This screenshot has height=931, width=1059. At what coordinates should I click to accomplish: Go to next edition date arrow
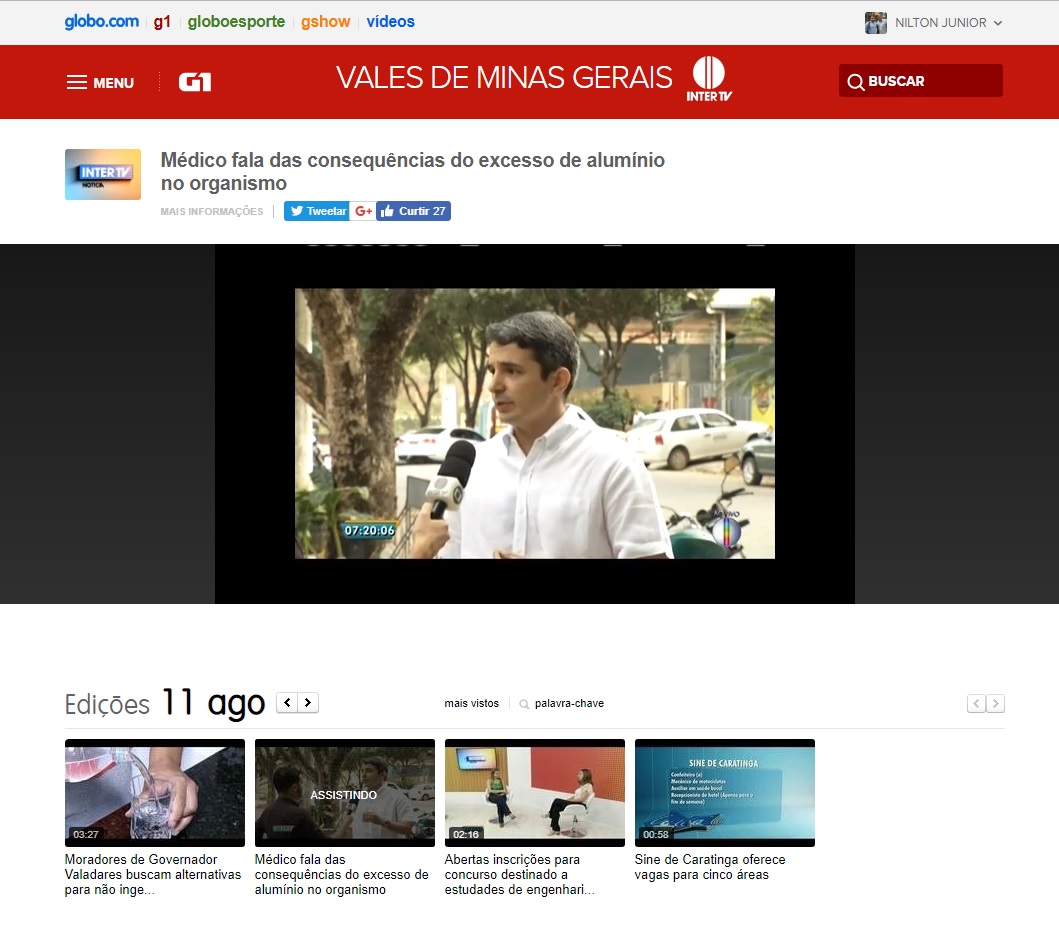pos(308,703)
